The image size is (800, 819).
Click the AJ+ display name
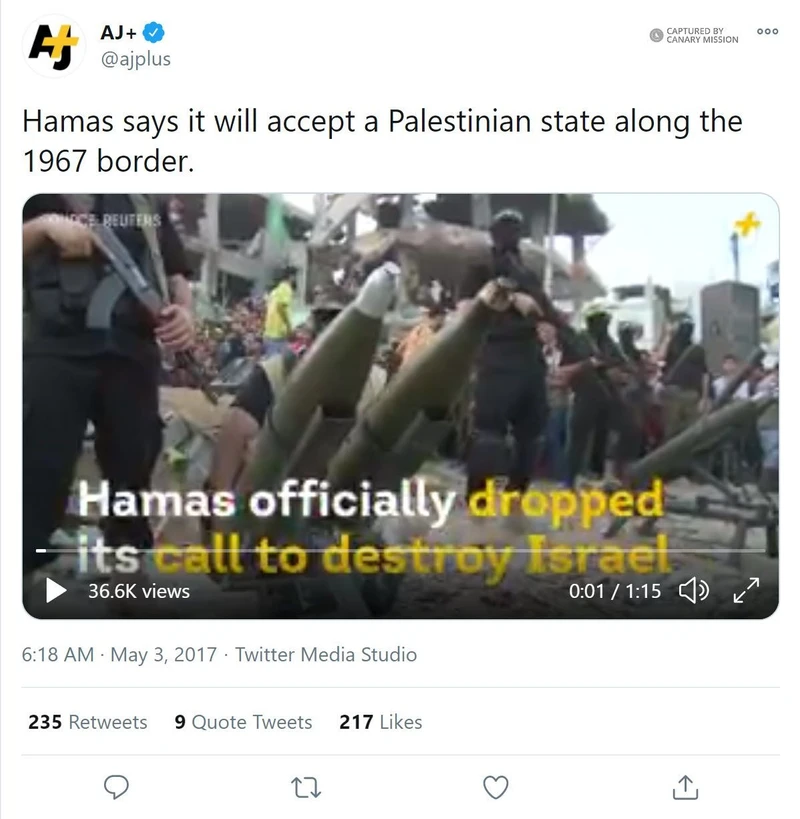coord(119,32)
